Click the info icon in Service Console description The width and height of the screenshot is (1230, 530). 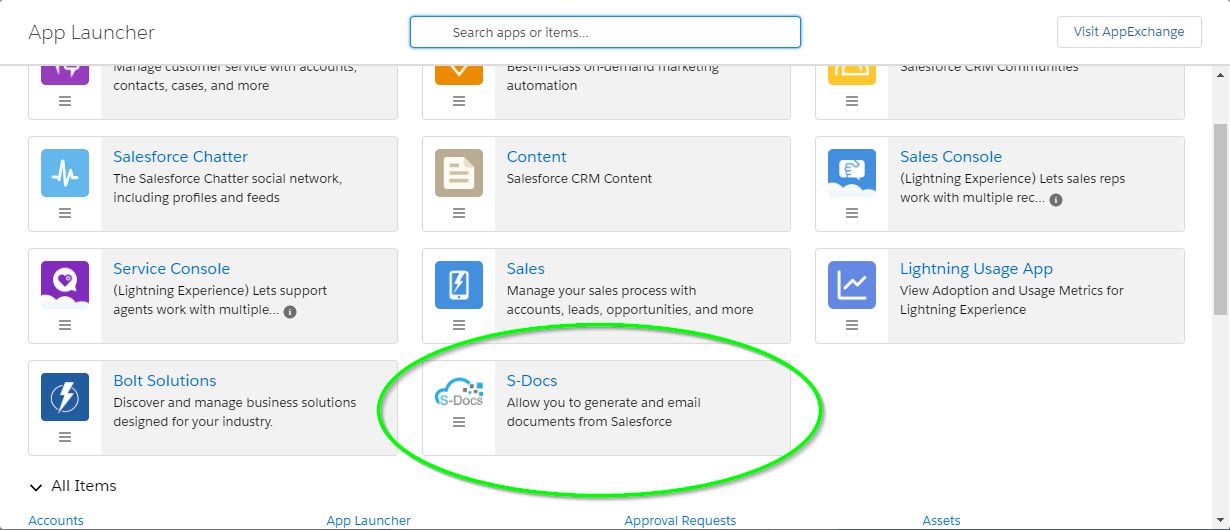point(290,311)
